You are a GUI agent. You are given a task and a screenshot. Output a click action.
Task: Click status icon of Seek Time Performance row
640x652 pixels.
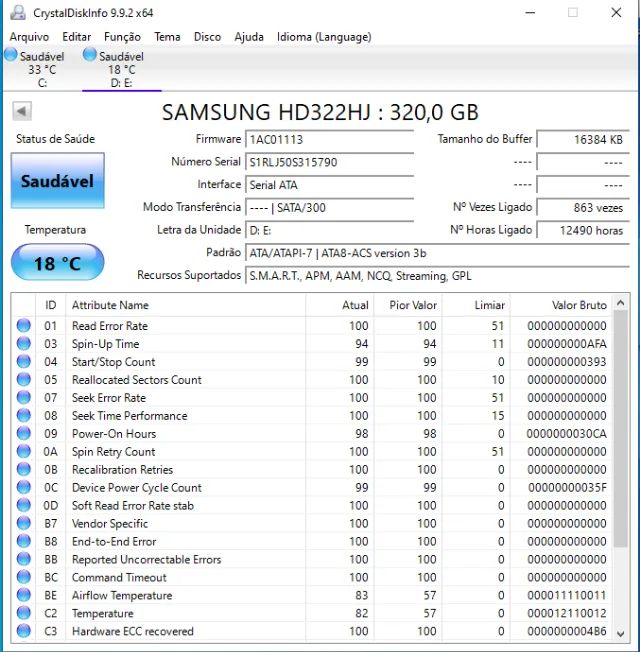[24, 415]
